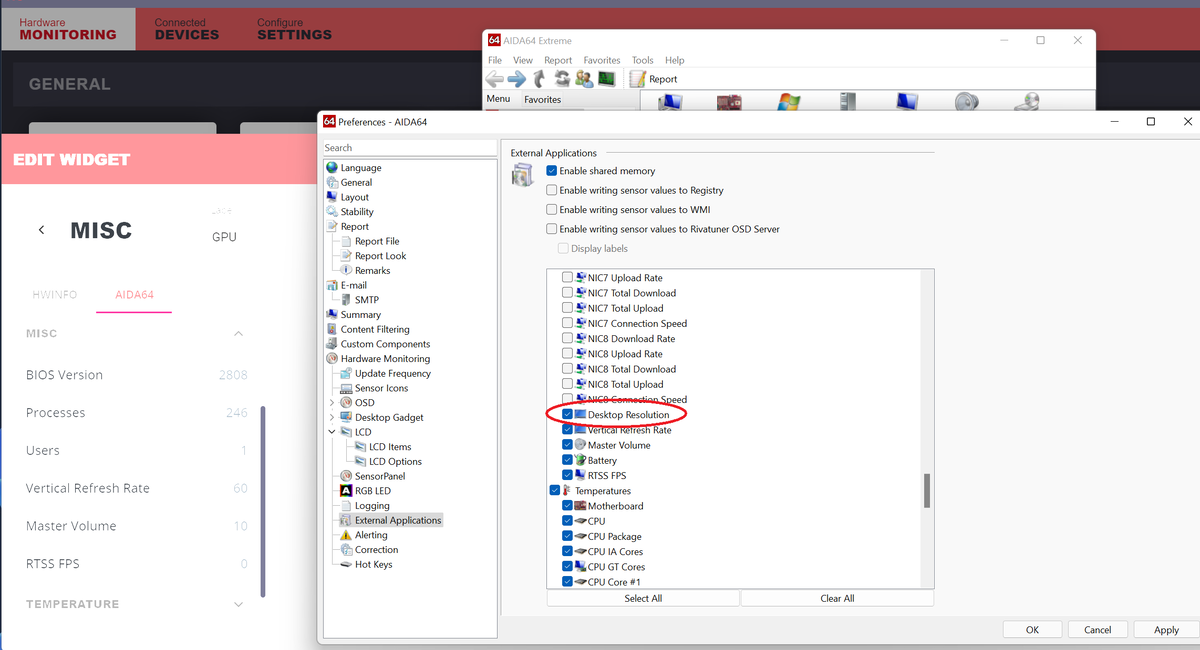Click the Select All button
The width and height of the screenshot is (1200, 650).
pyautogui.click(x=643, y=598)
